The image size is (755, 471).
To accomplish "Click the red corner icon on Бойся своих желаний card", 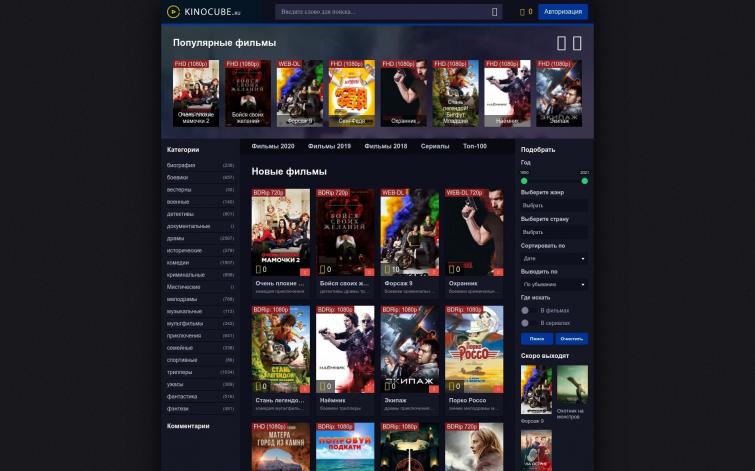I will click(x=369, y=272).
